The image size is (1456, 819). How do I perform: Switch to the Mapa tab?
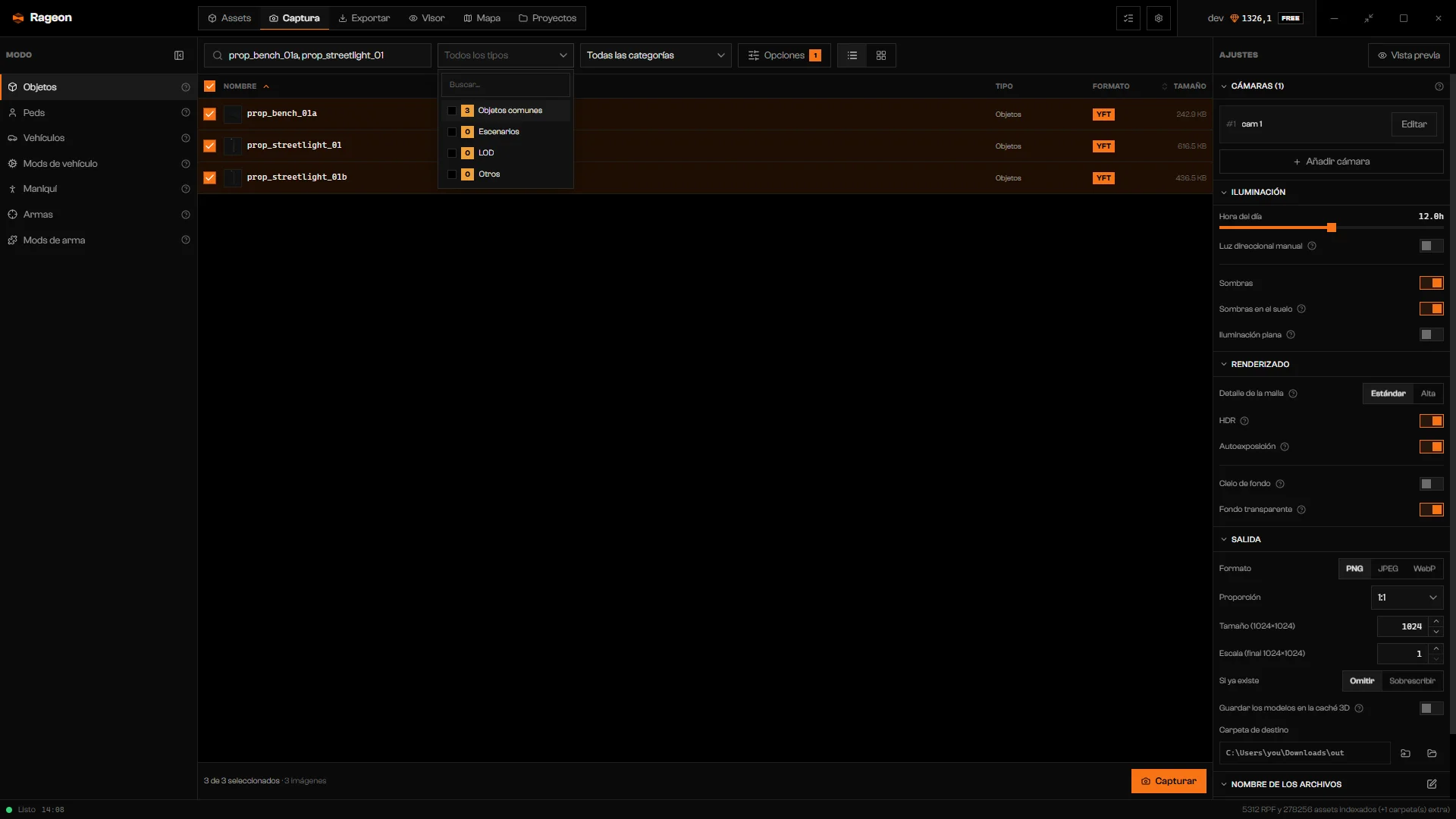click(482, 18)
